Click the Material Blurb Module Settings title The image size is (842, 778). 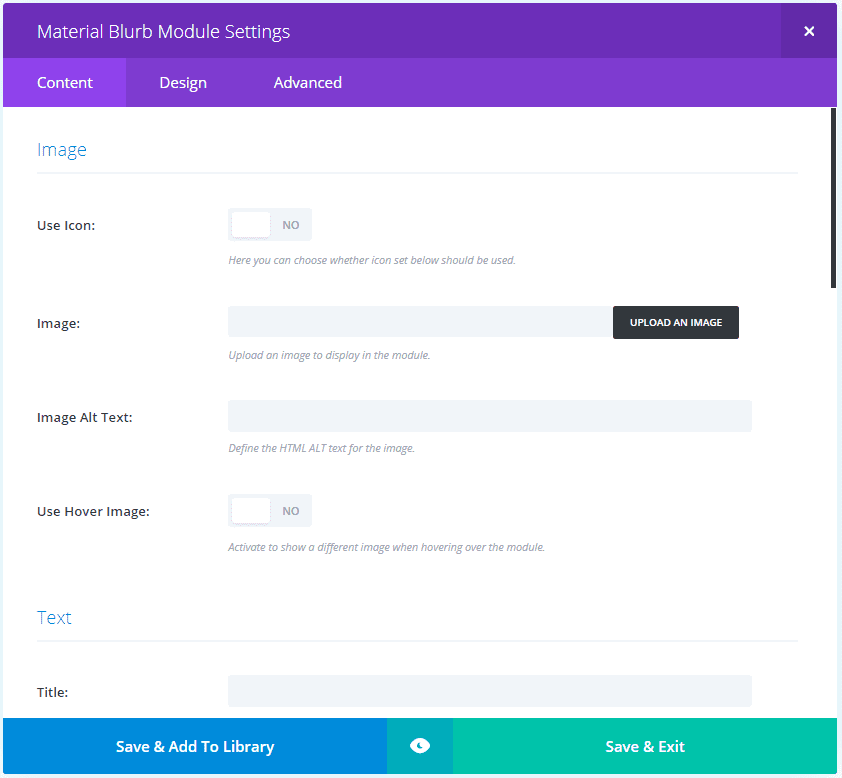[x=163, y=32]
